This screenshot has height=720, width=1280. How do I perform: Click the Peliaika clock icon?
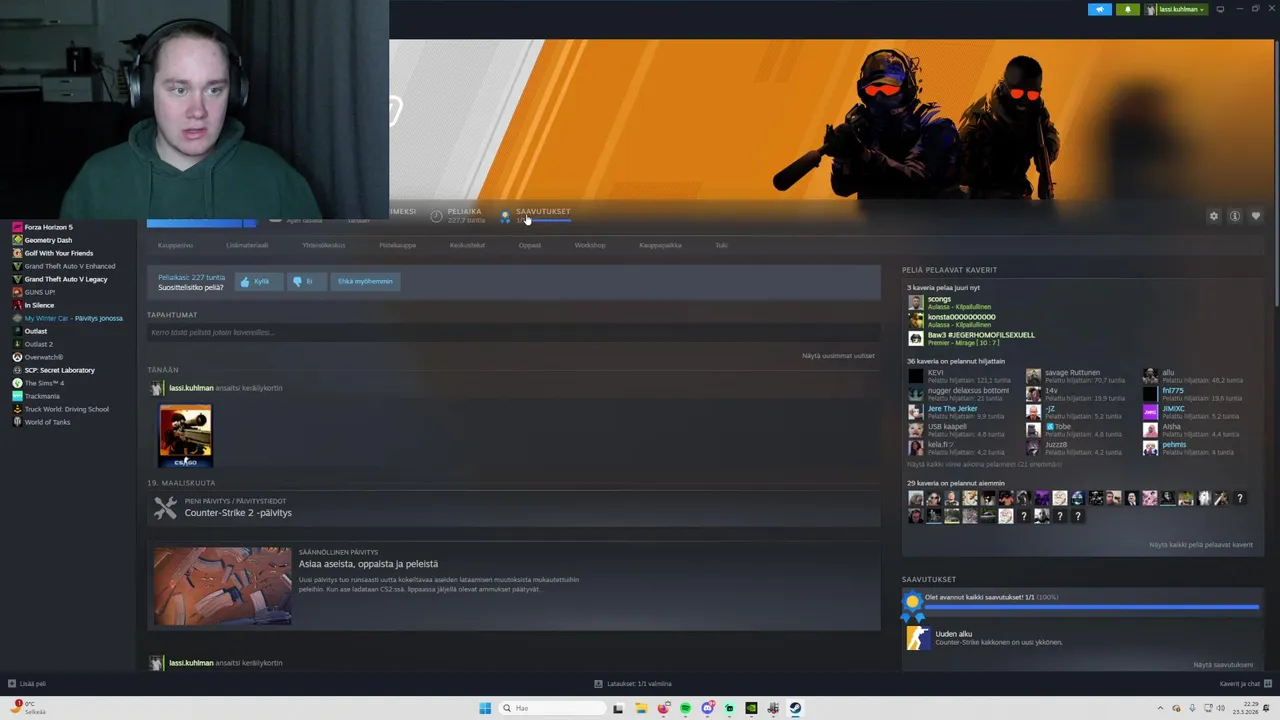coord(436,216)
